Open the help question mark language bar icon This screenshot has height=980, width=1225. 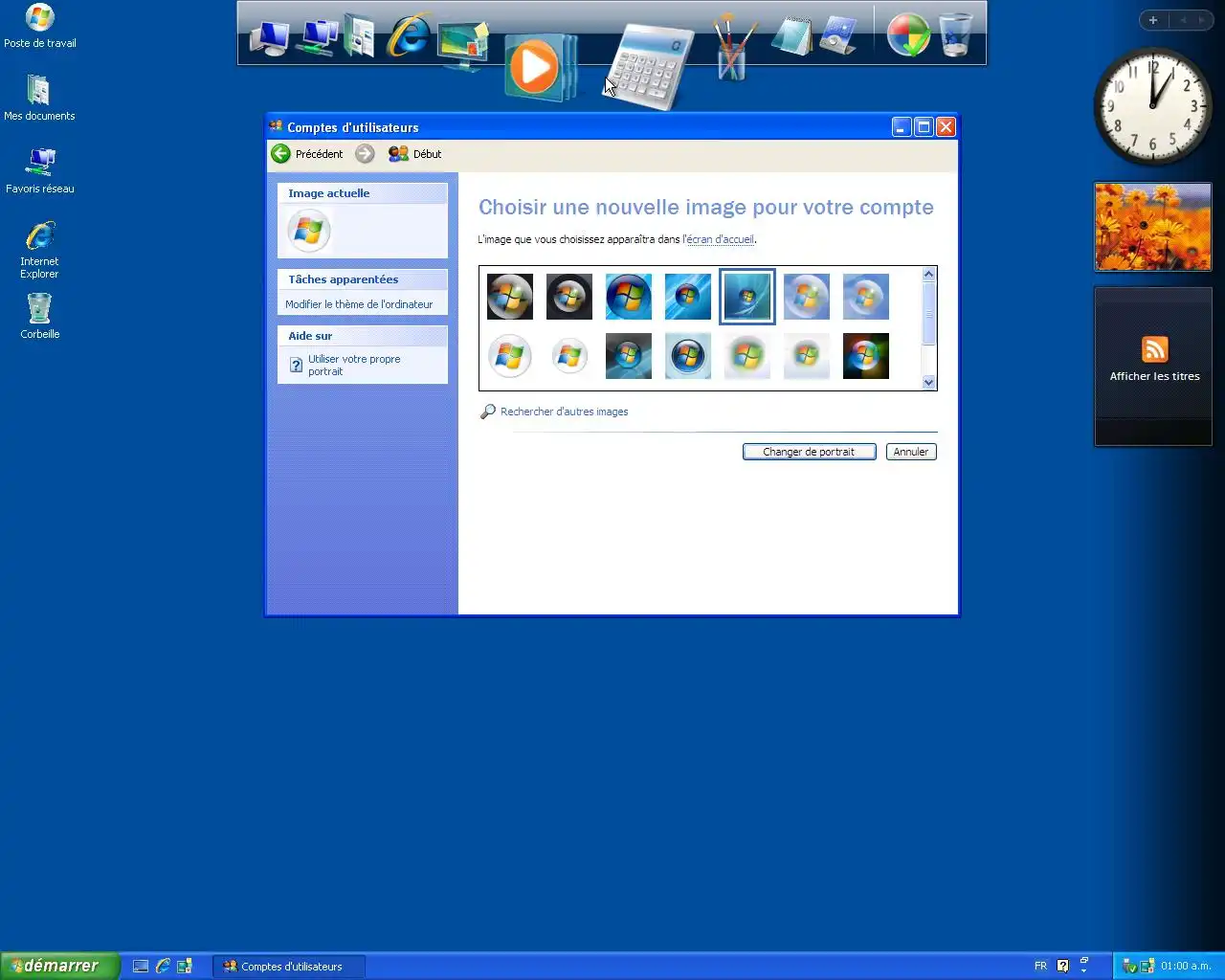pos(1062,967)
